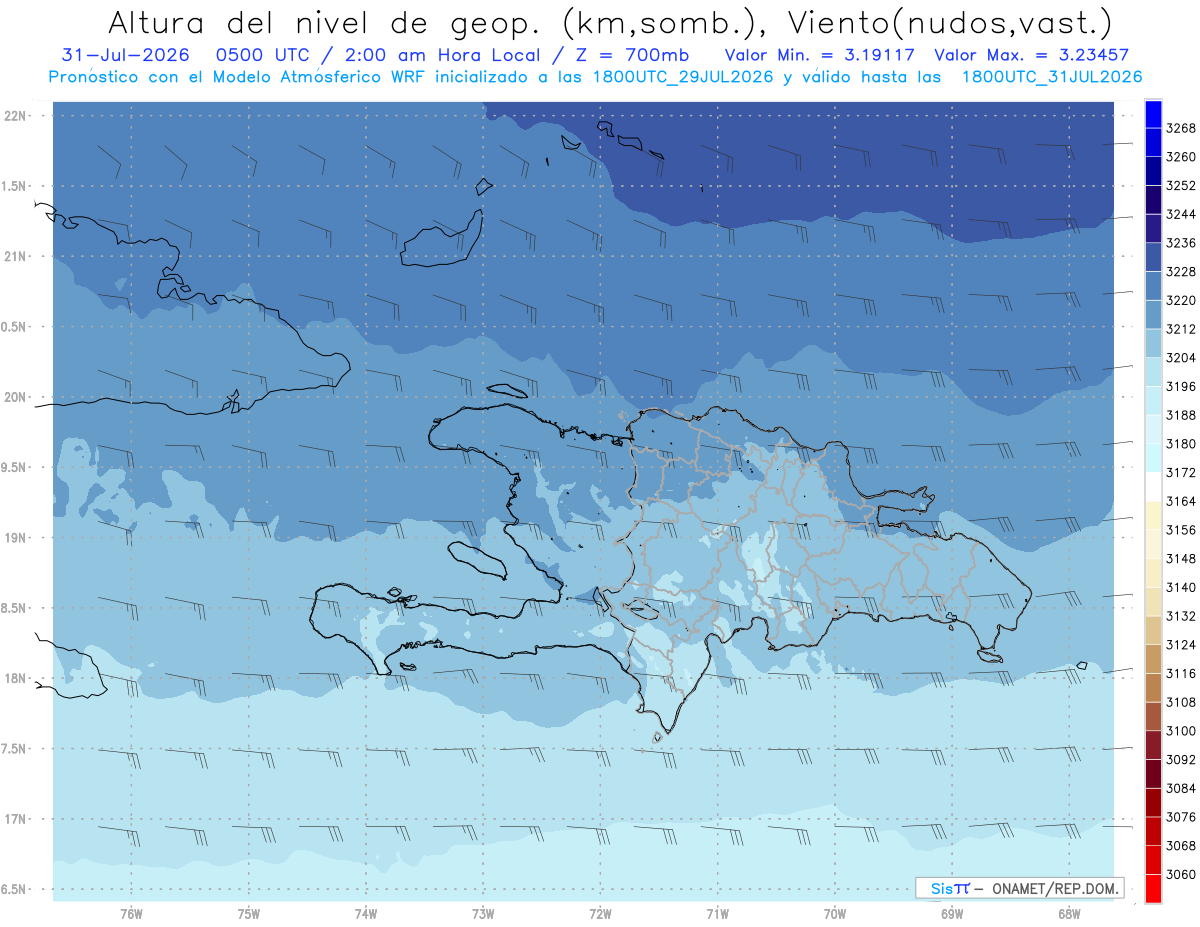Screen dimensions: 1200x927
Task: Click the '17N' latitude label
Action: pos(16,819)
